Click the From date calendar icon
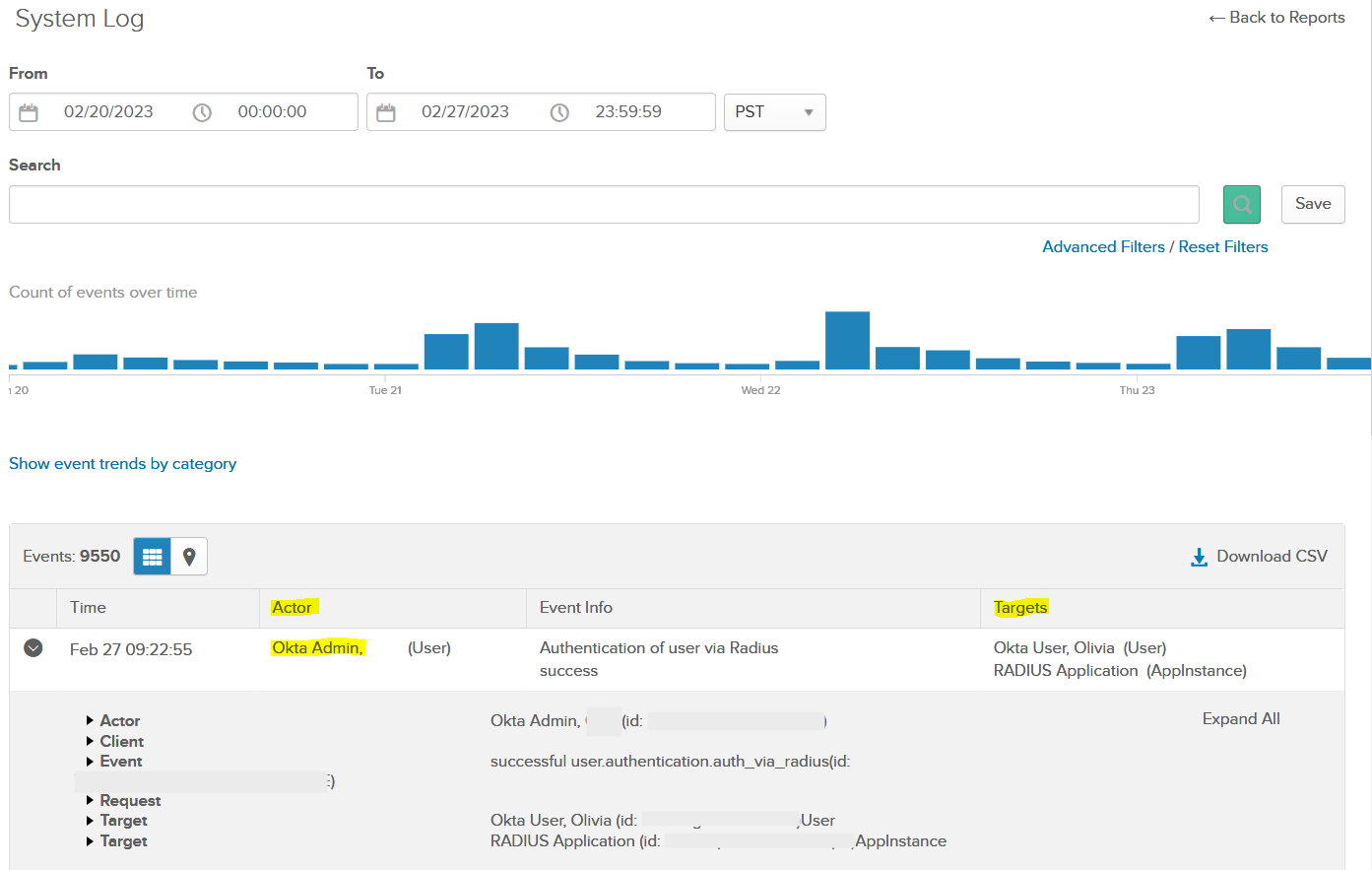 coord(29,112)
